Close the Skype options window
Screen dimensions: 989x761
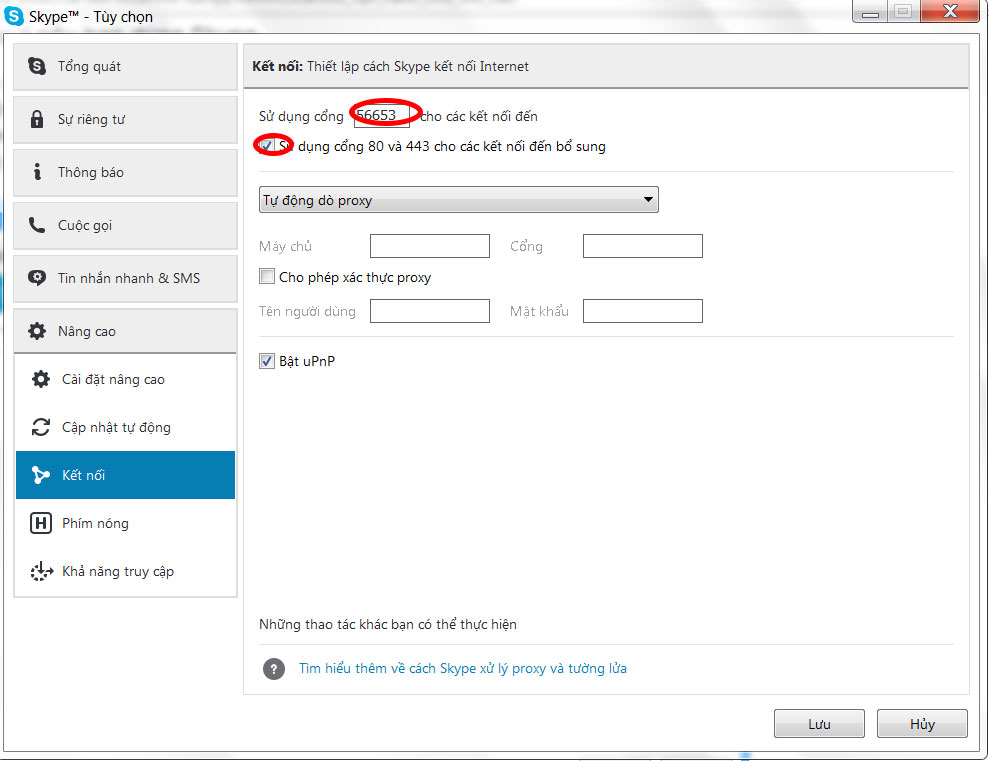(x=950, y=11)
